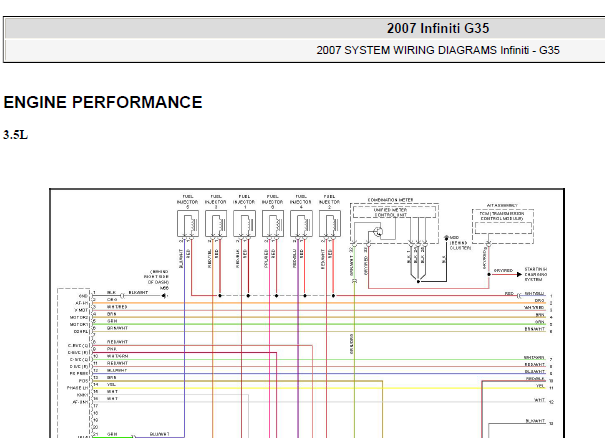Click the horizontal 'GRY/RED' label near the arrow
Screen dimensions: 605x438
(x=503, y=271)
